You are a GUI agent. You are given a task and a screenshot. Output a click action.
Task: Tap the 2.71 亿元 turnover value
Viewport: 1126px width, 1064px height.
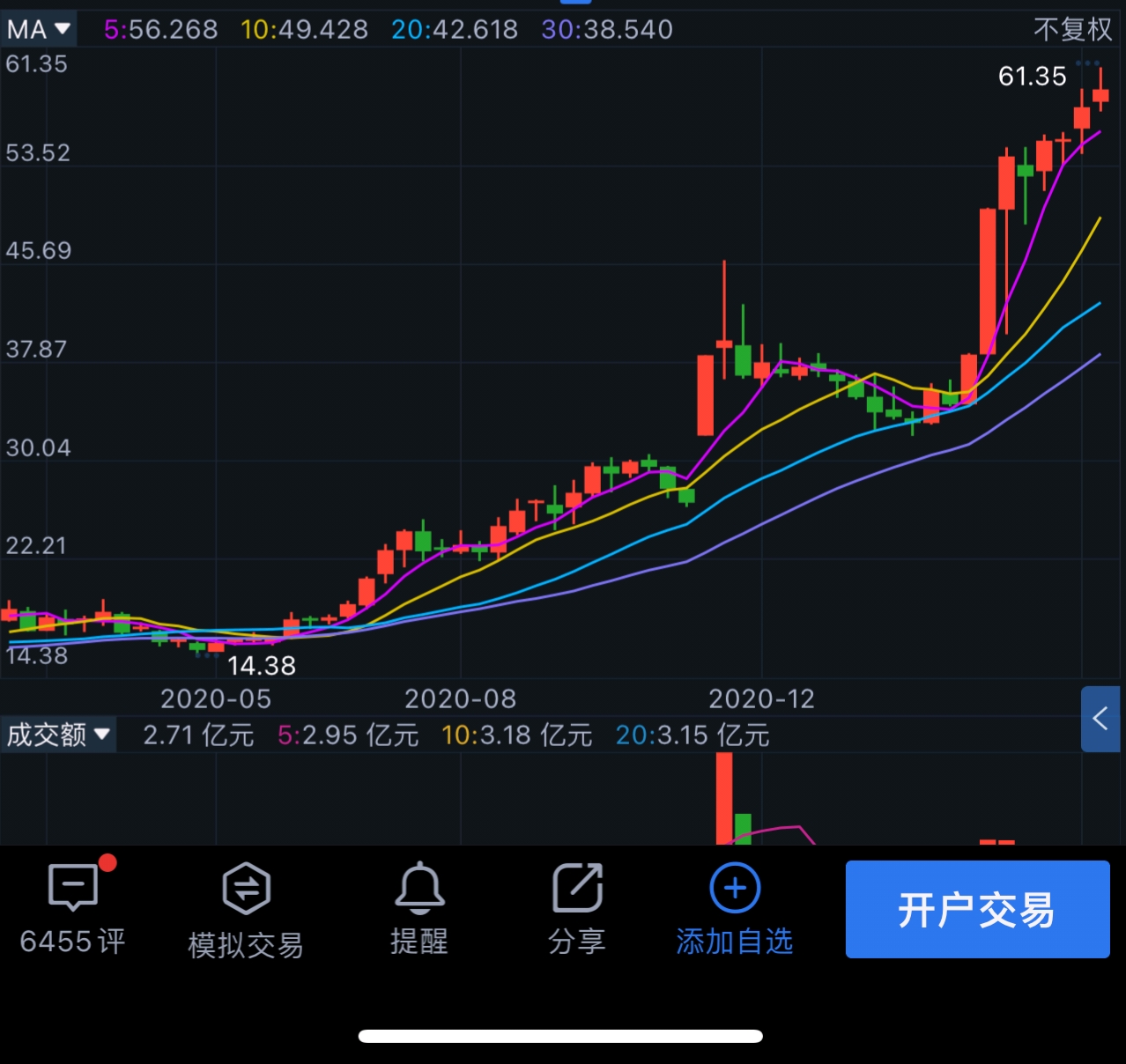click(x=198, y=735)
